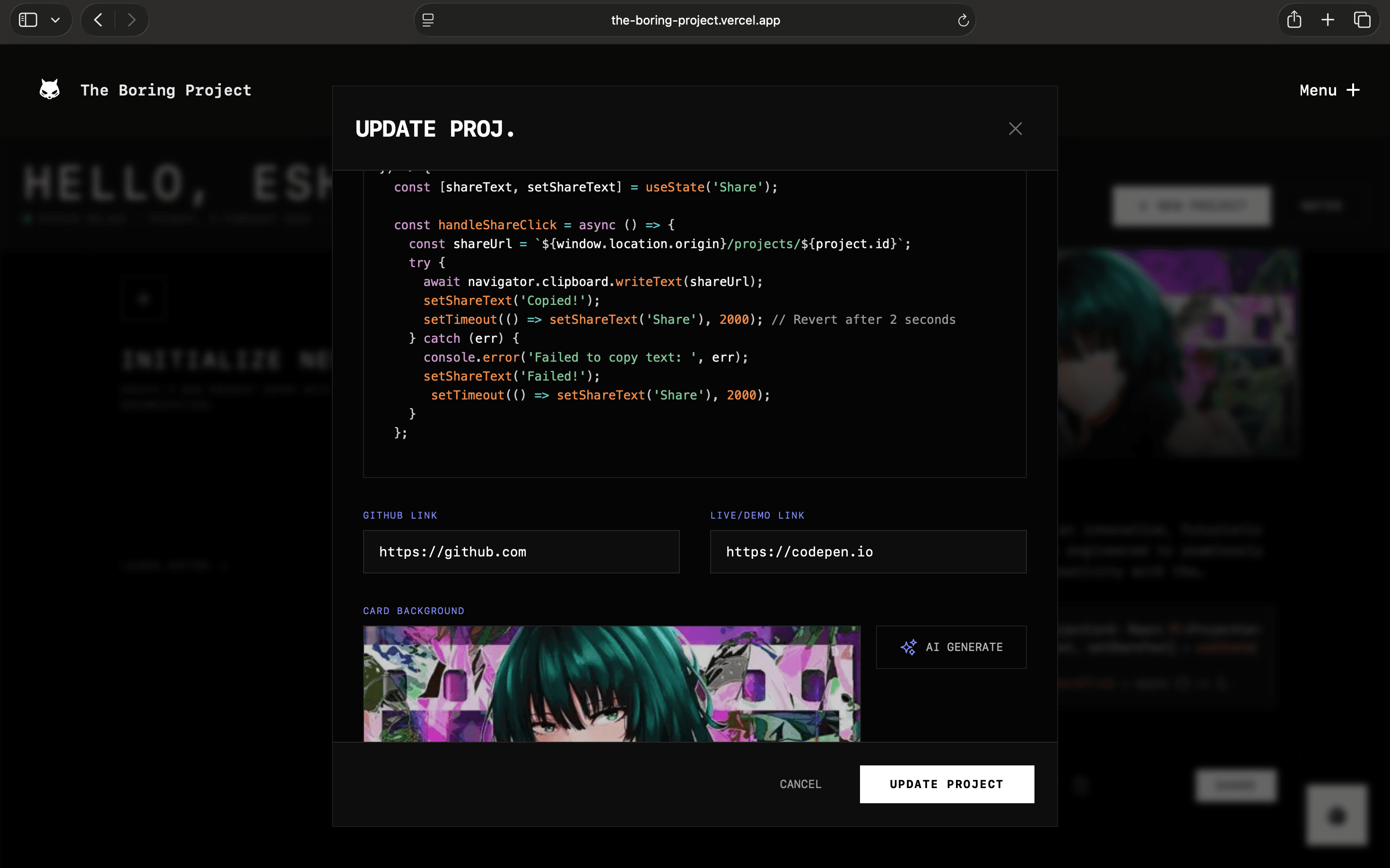
Task: Click the setShareText('Copied!') code line
Action: coord(512,301)
